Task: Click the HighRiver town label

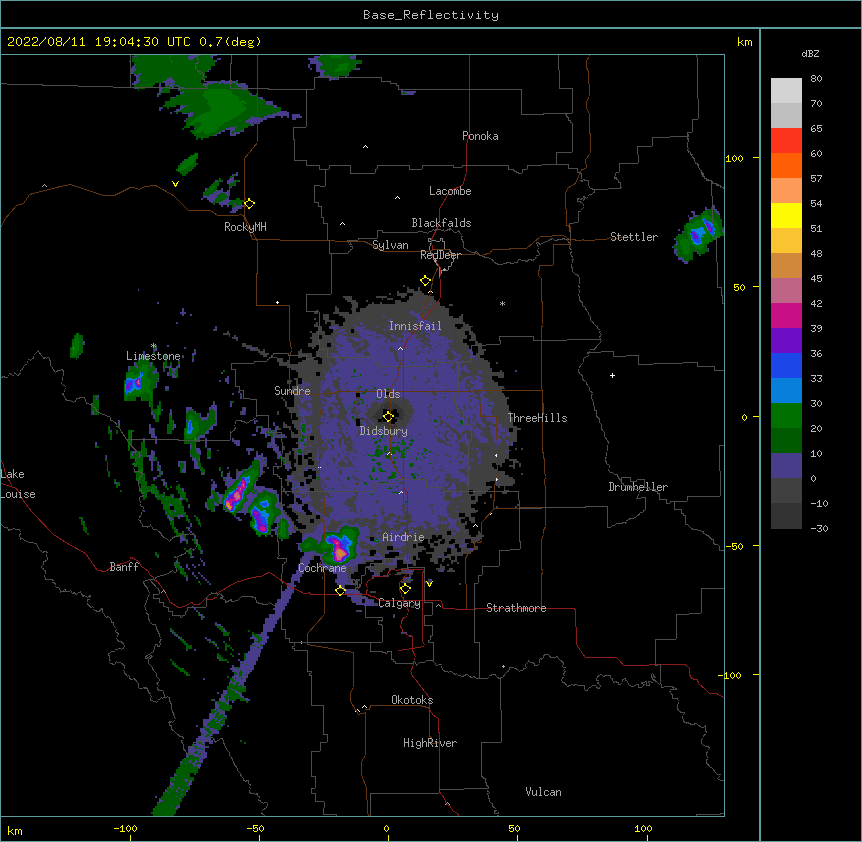Action: pos(430,743)
